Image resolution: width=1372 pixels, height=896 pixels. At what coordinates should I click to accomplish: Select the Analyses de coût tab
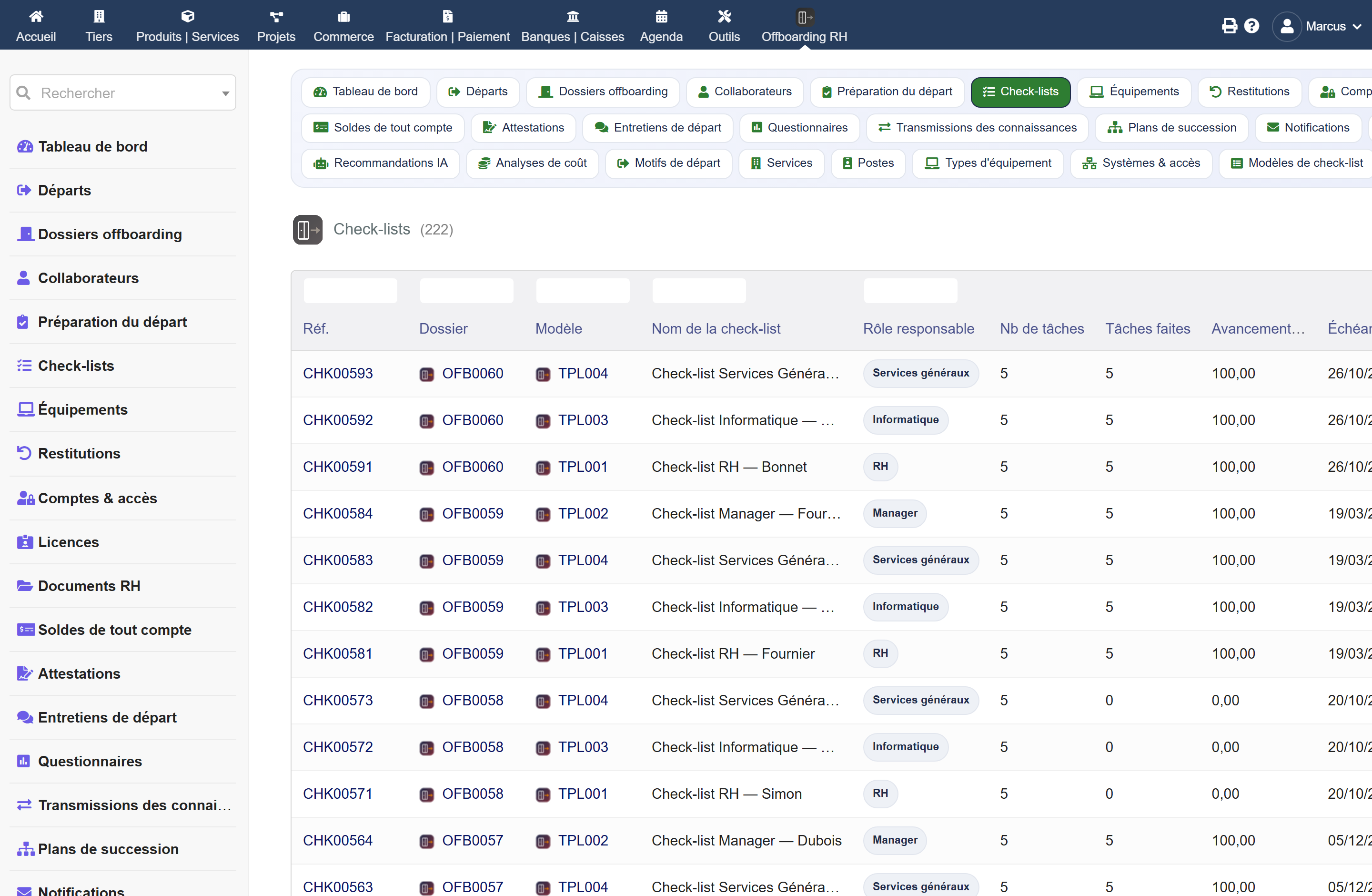532,163
